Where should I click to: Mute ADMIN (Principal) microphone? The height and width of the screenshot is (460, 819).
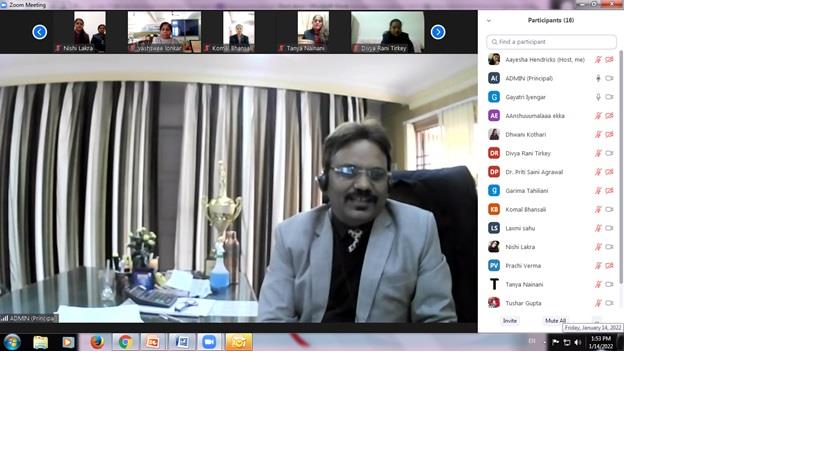tap(598, 78)
